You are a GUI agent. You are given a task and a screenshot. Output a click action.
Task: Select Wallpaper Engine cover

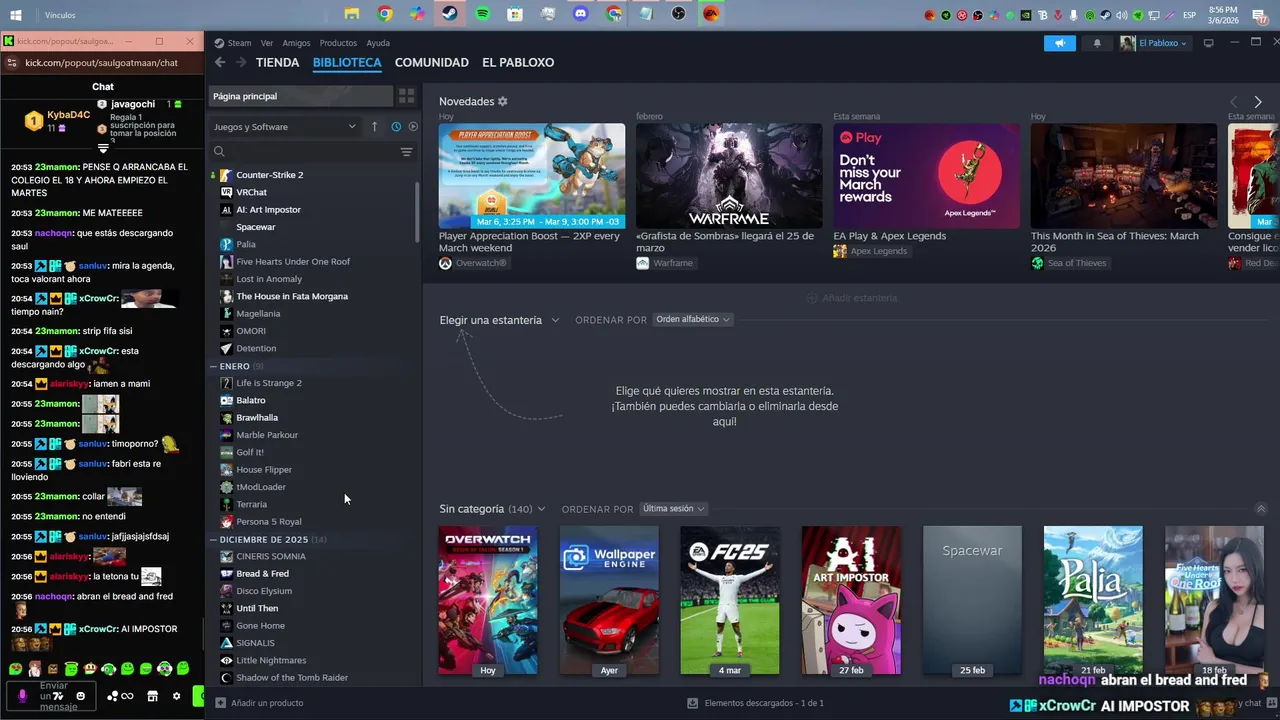coord(609,600)
